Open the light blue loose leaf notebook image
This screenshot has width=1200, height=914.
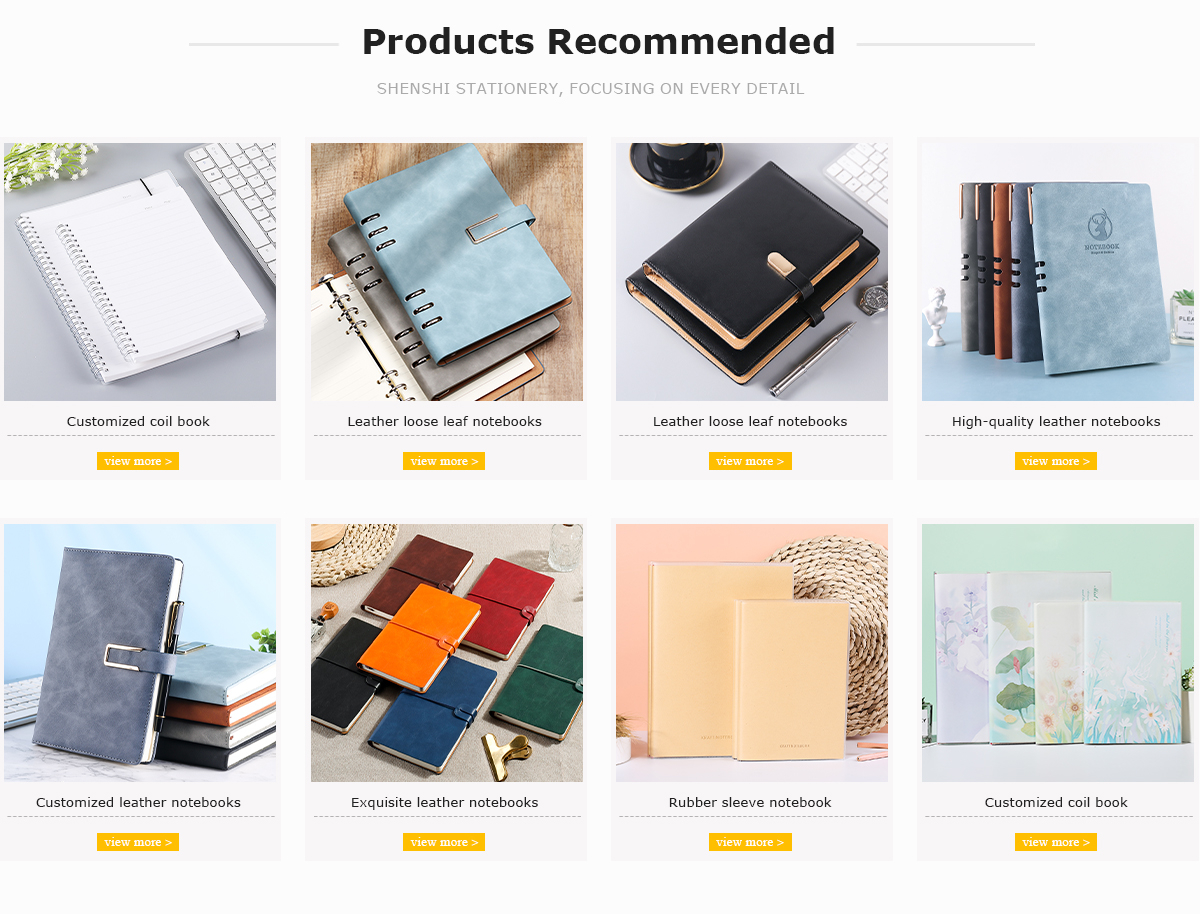446,272
